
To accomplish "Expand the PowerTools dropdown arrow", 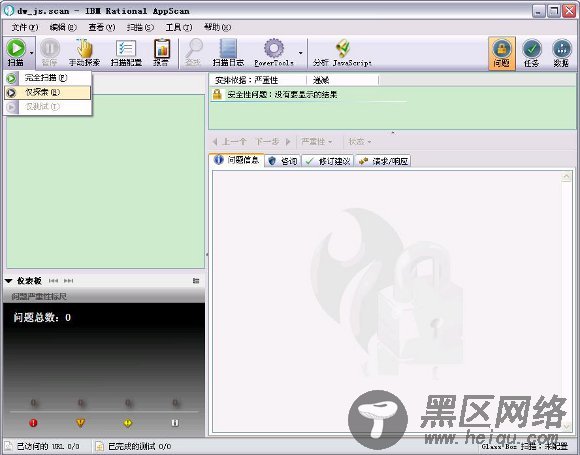I will [301, 53].
